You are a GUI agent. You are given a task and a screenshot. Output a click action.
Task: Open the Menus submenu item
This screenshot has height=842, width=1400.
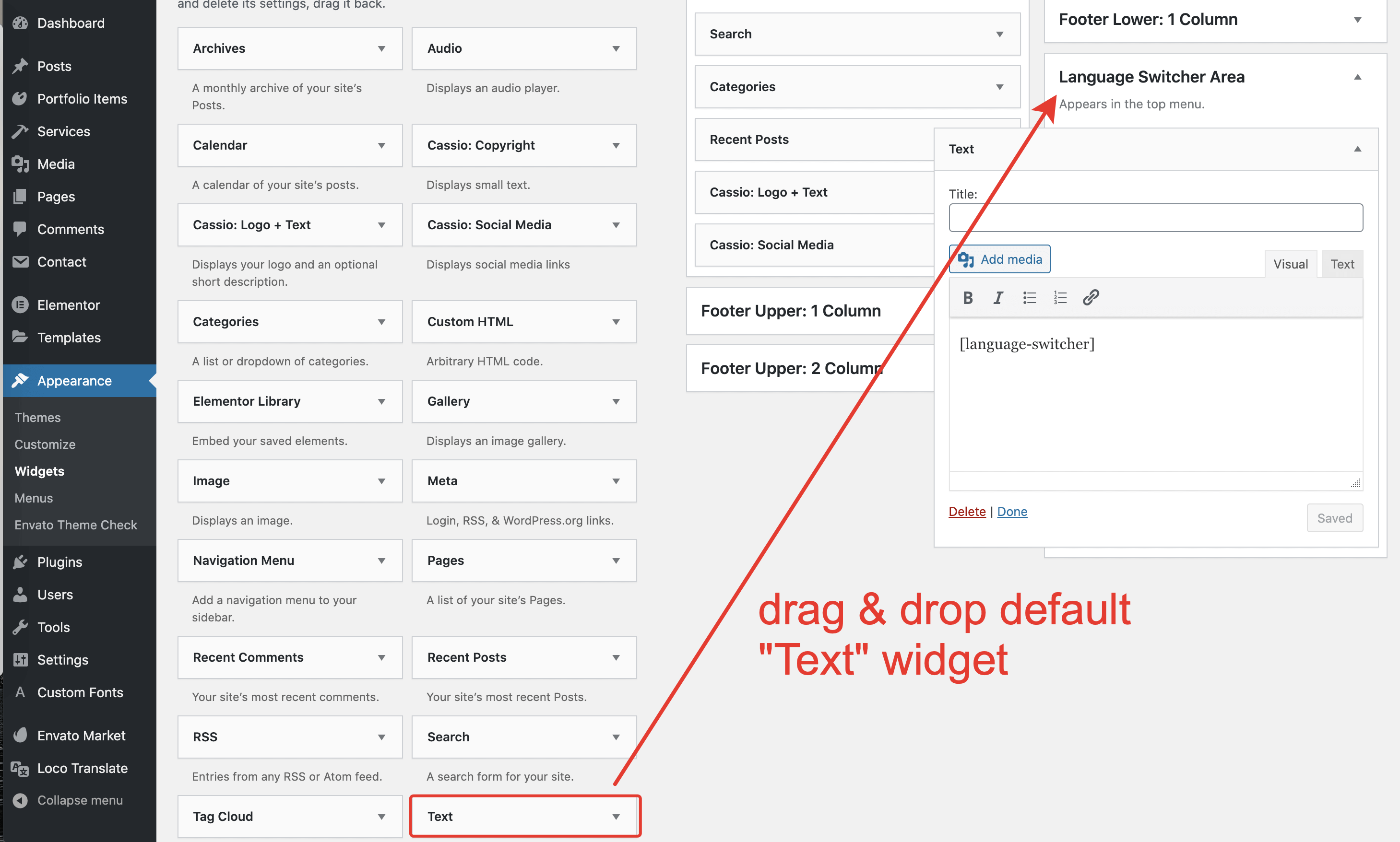click(34, 498)
